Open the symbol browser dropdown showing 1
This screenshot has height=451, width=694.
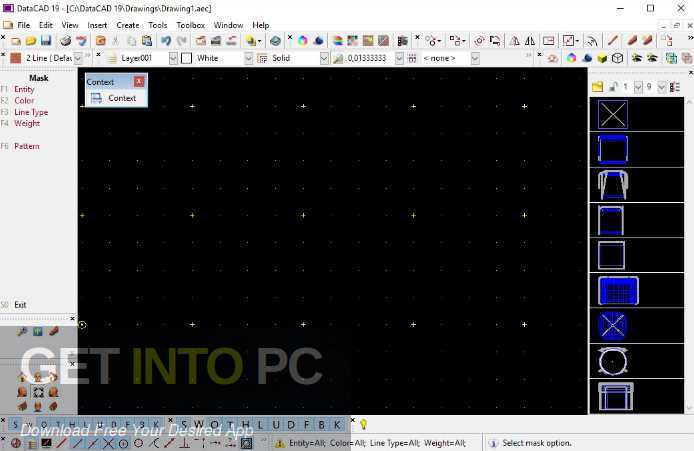coord(638,87)
